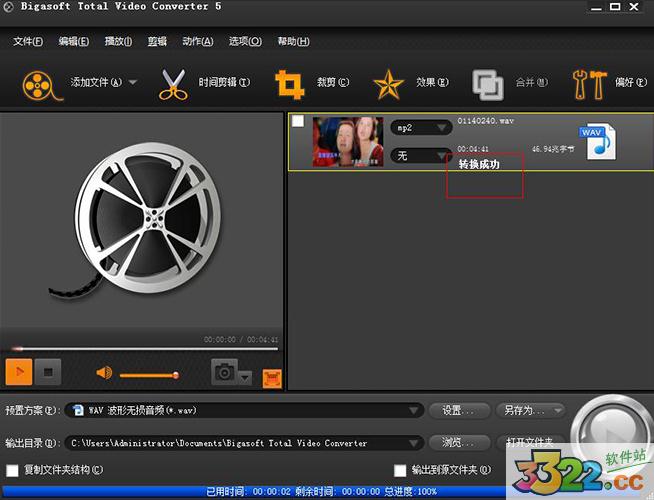Click the duration 00:04:41 in file row

click(x=473, y=149)
